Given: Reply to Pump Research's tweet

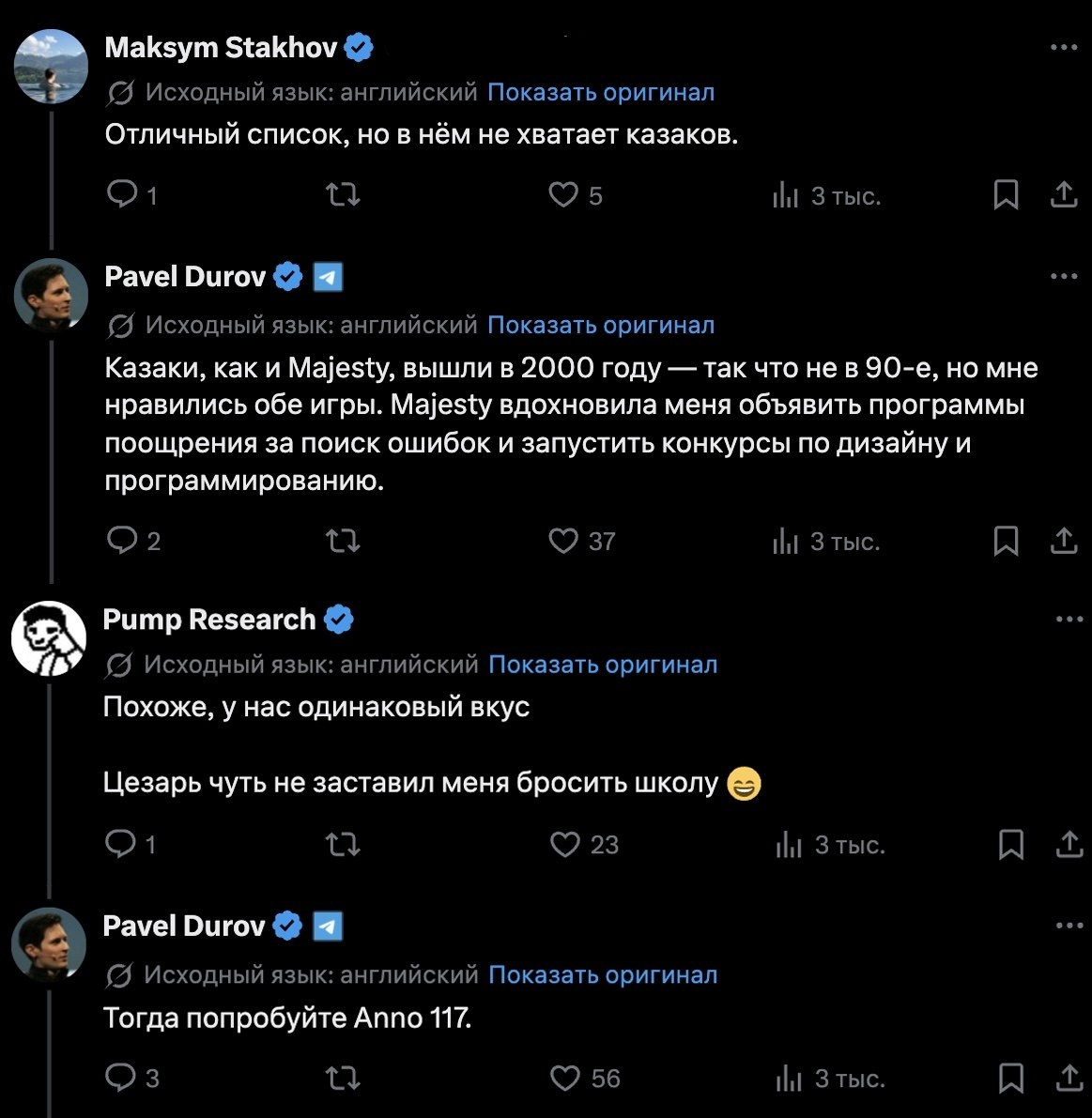Looking at the screenshot, I should coord(121,845).
